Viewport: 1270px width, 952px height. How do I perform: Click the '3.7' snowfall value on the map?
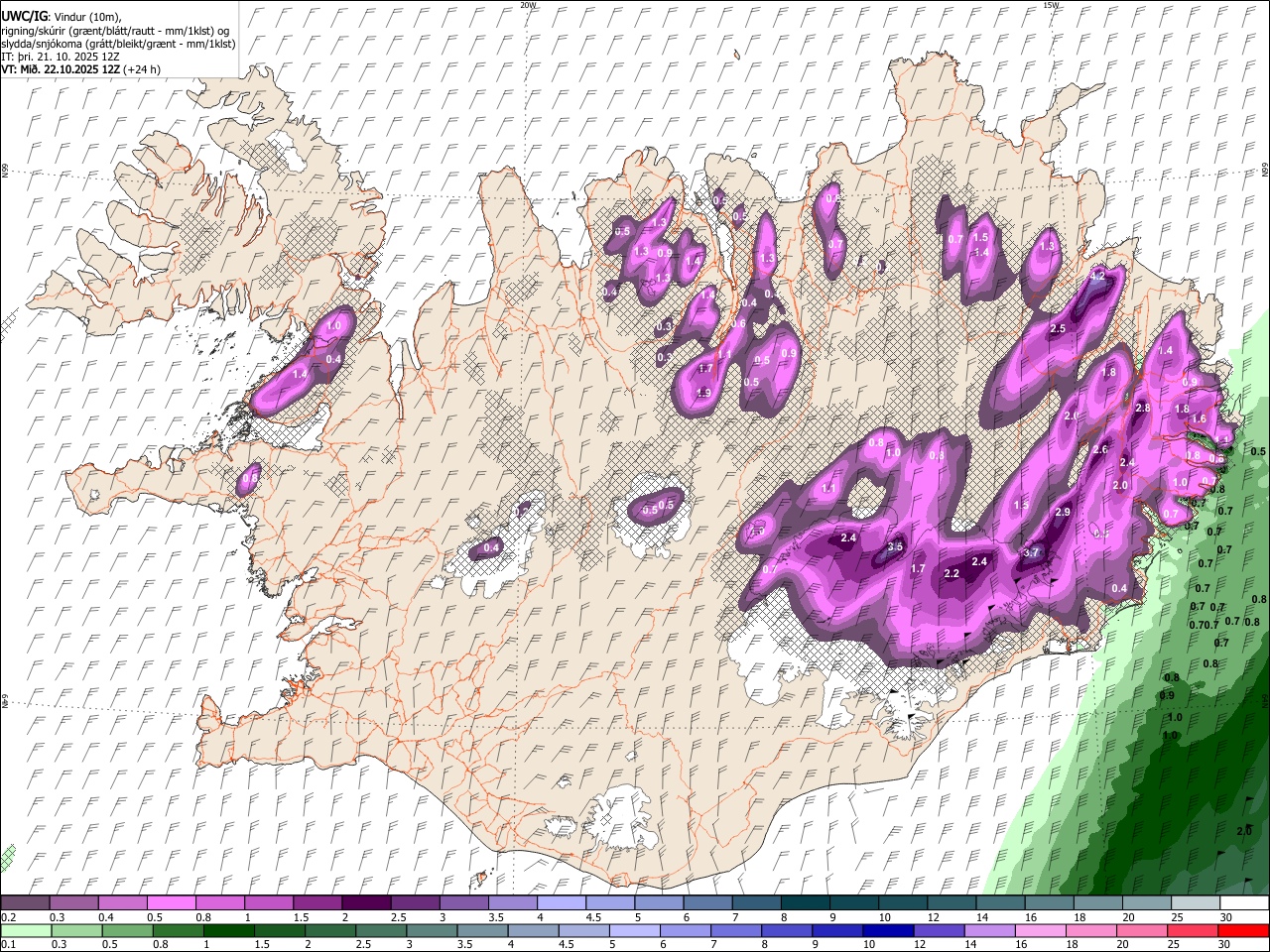tap(1031, 552)
